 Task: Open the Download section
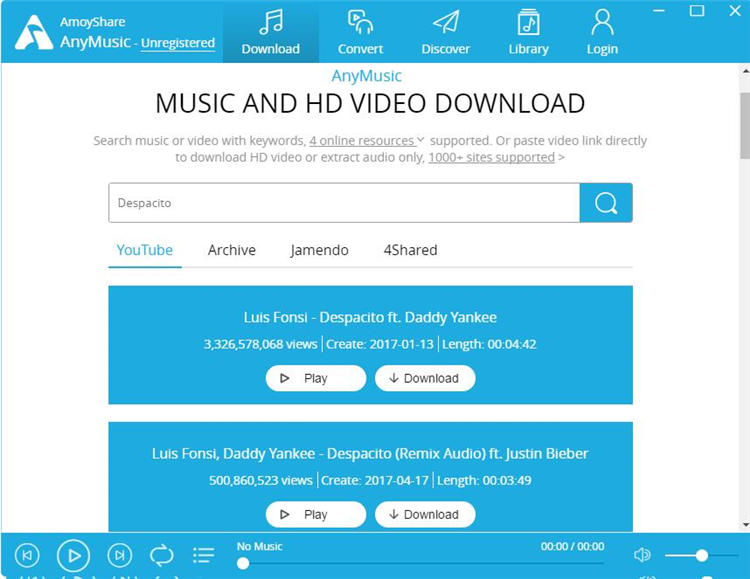click(271, 32)
